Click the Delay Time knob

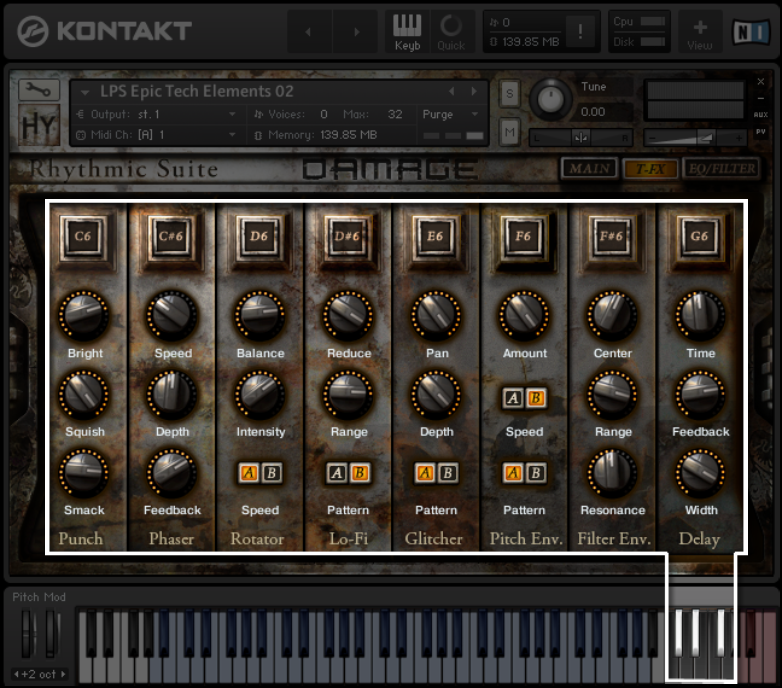(x=700, y=315)
